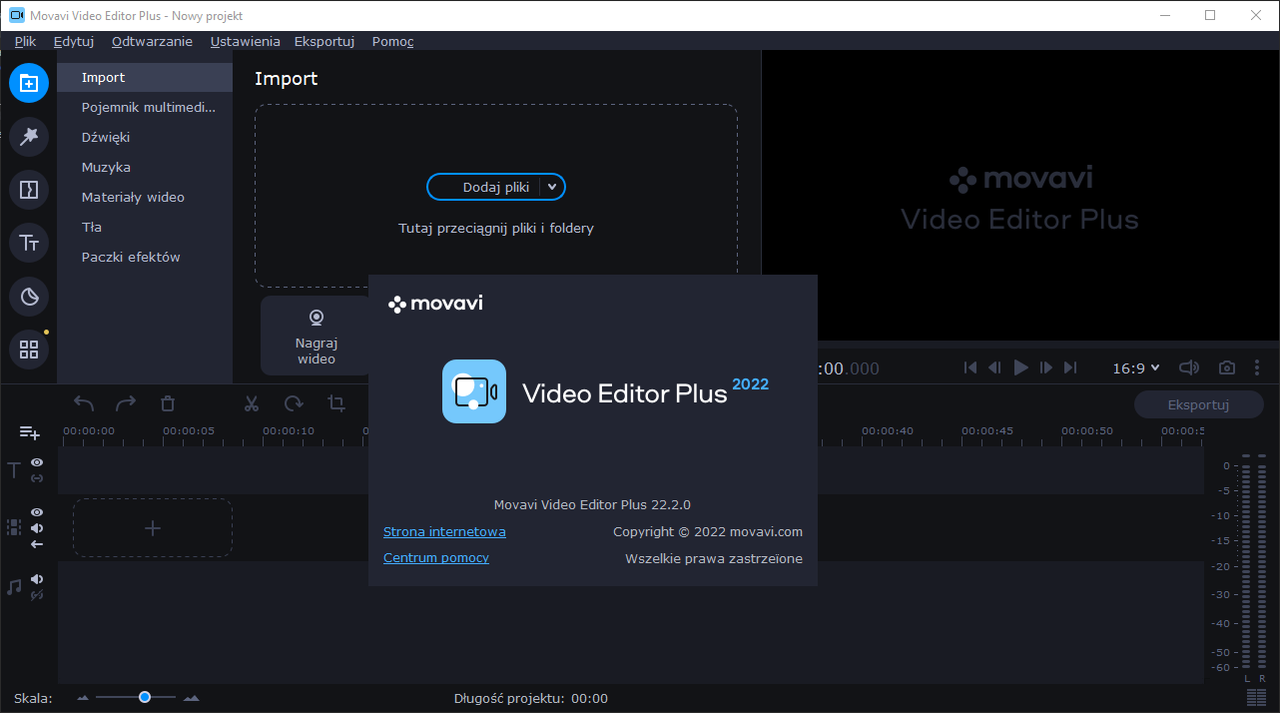
Task: Toggle video track left-arrow option
Action: tap(37, 544)
